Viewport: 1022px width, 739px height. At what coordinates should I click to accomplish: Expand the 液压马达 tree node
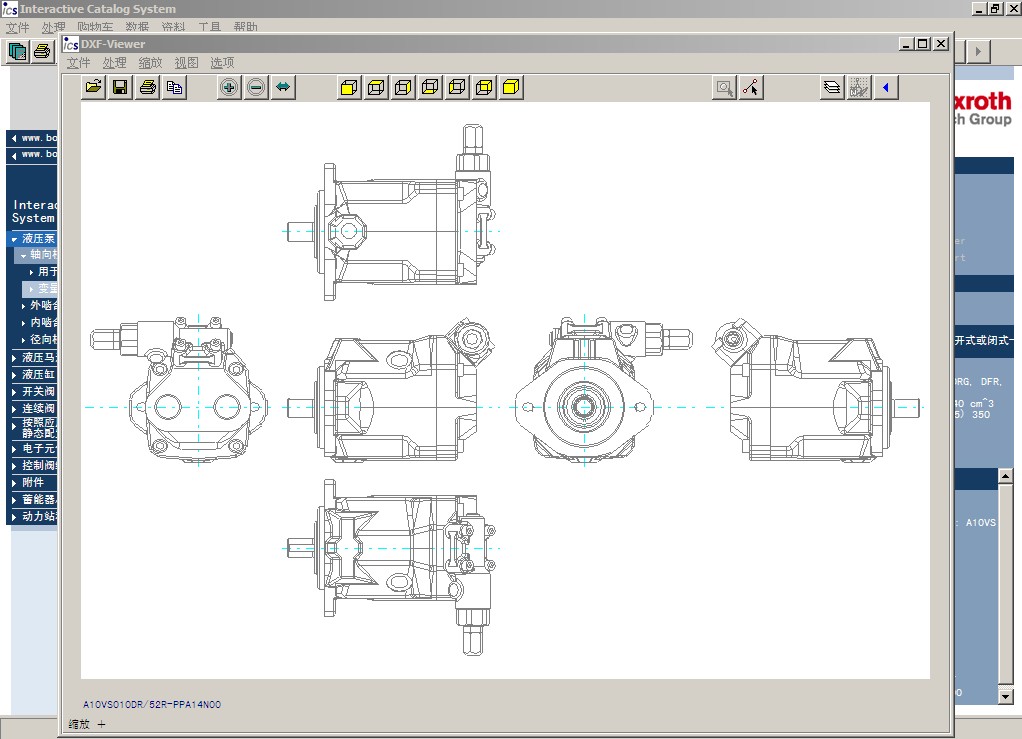pos(14,358)
